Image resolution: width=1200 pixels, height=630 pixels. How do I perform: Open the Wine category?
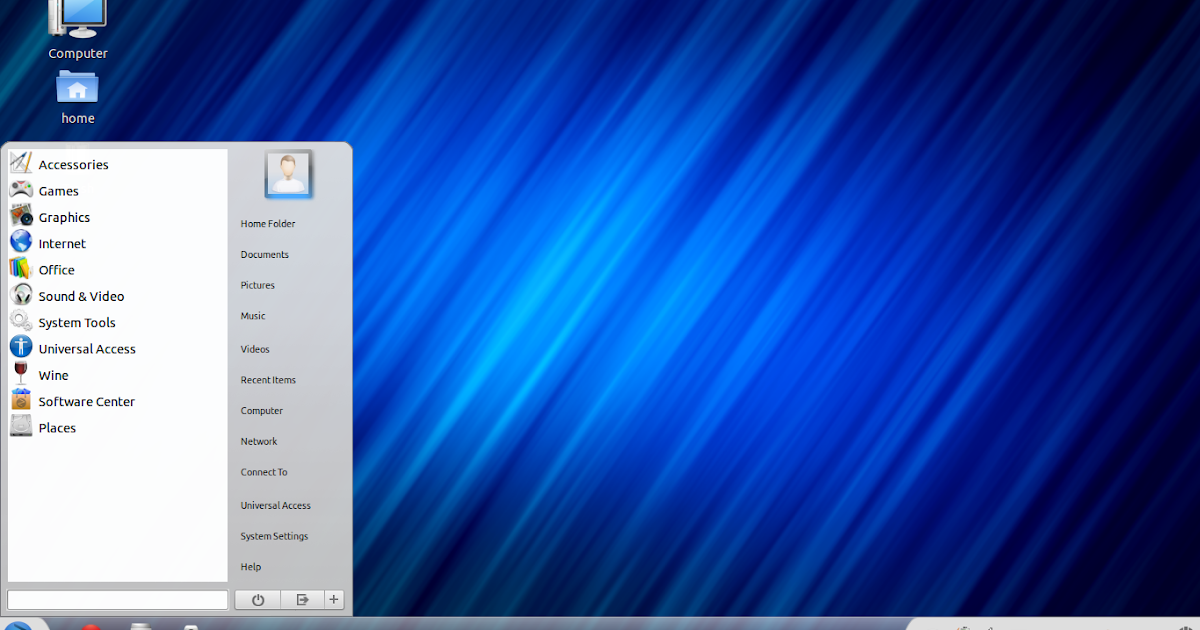pos(53,376)
